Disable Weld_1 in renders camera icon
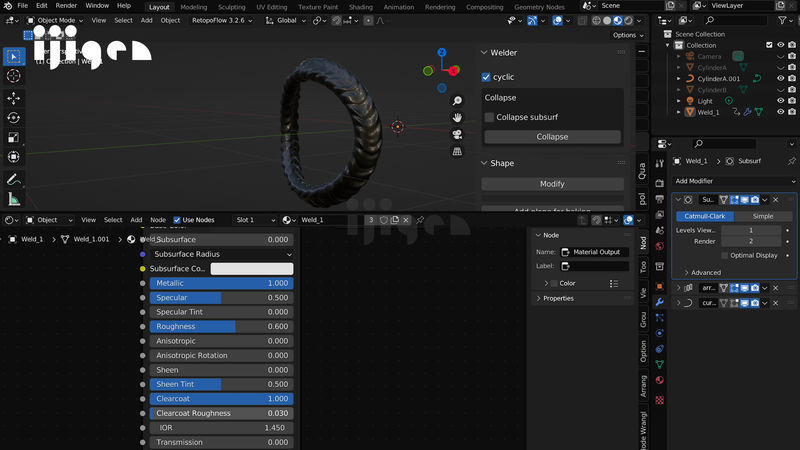The height and width of the screenshot is (450, 800). click(791, 112)
